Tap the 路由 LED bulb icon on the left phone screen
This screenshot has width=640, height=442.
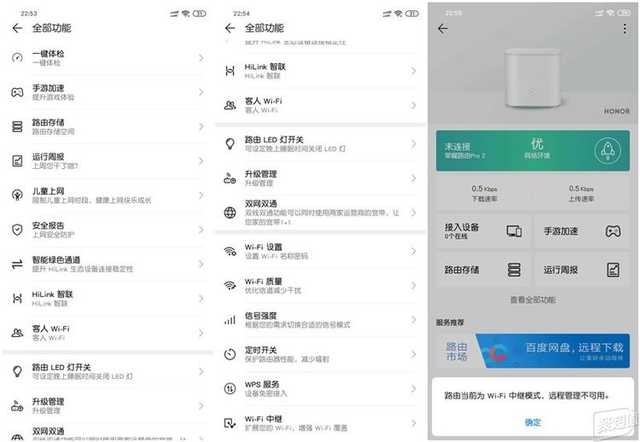[x=17, y=371]
